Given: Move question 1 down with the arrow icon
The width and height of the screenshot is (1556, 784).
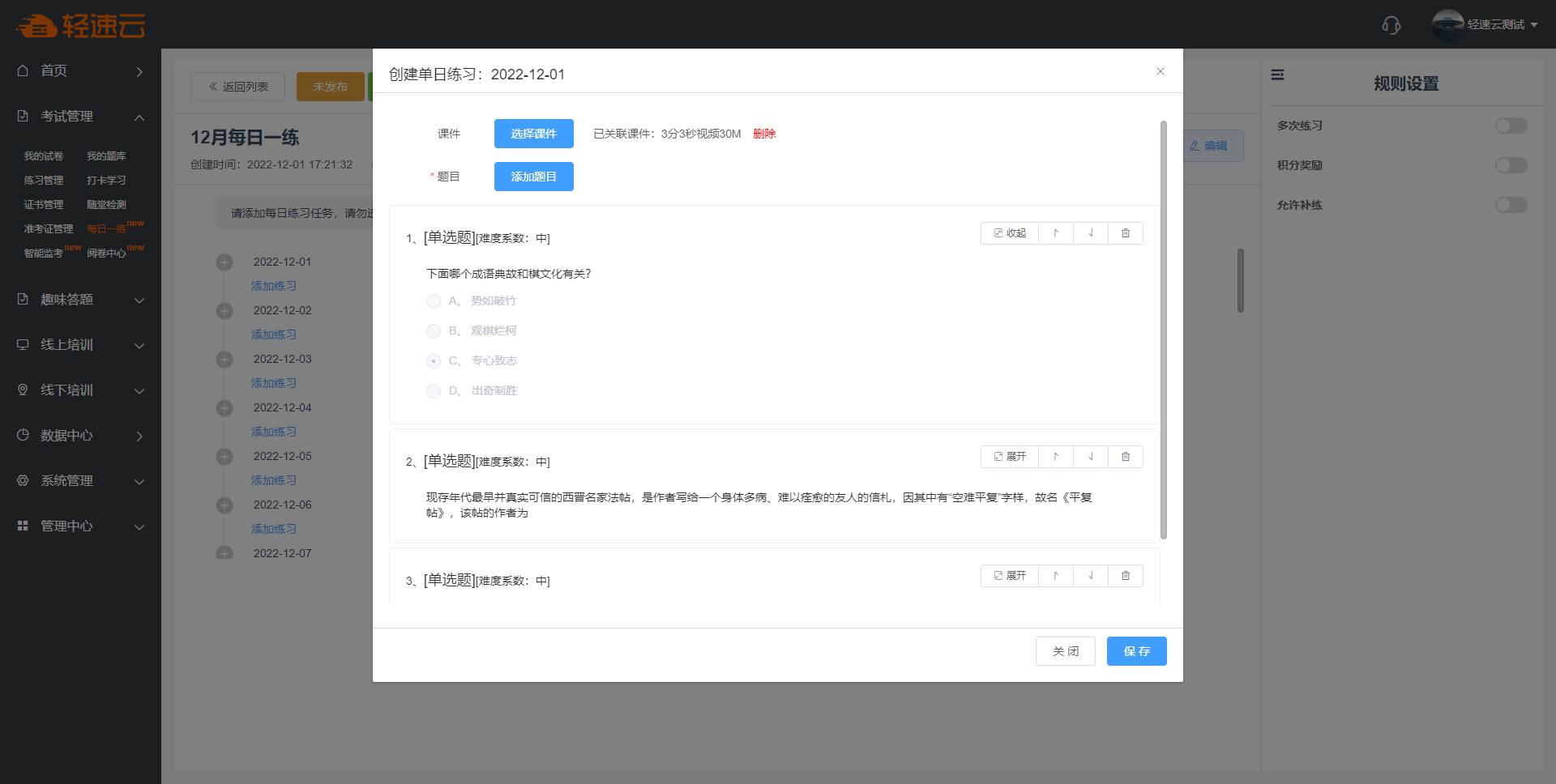Looking at the screenshot, I should point(1091,233).
